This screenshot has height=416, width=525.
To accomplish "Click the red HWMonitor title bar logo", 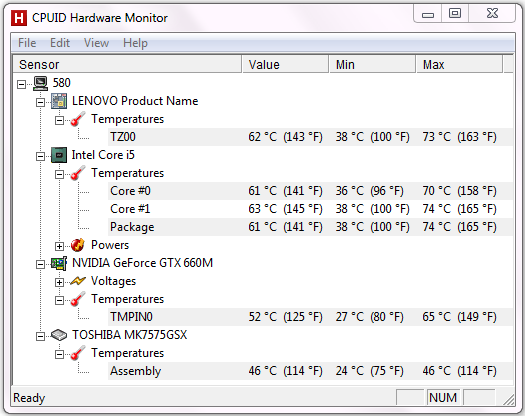I will (19, 18).
